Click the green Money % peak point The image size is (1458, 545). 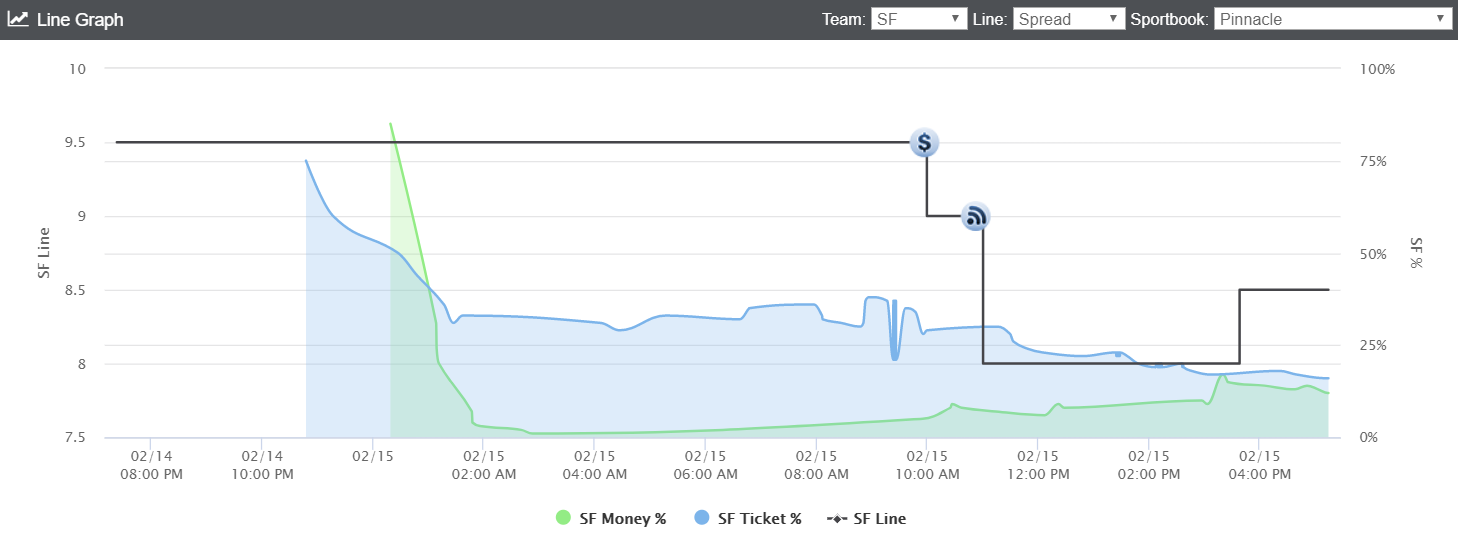click(x=390, y=124)
